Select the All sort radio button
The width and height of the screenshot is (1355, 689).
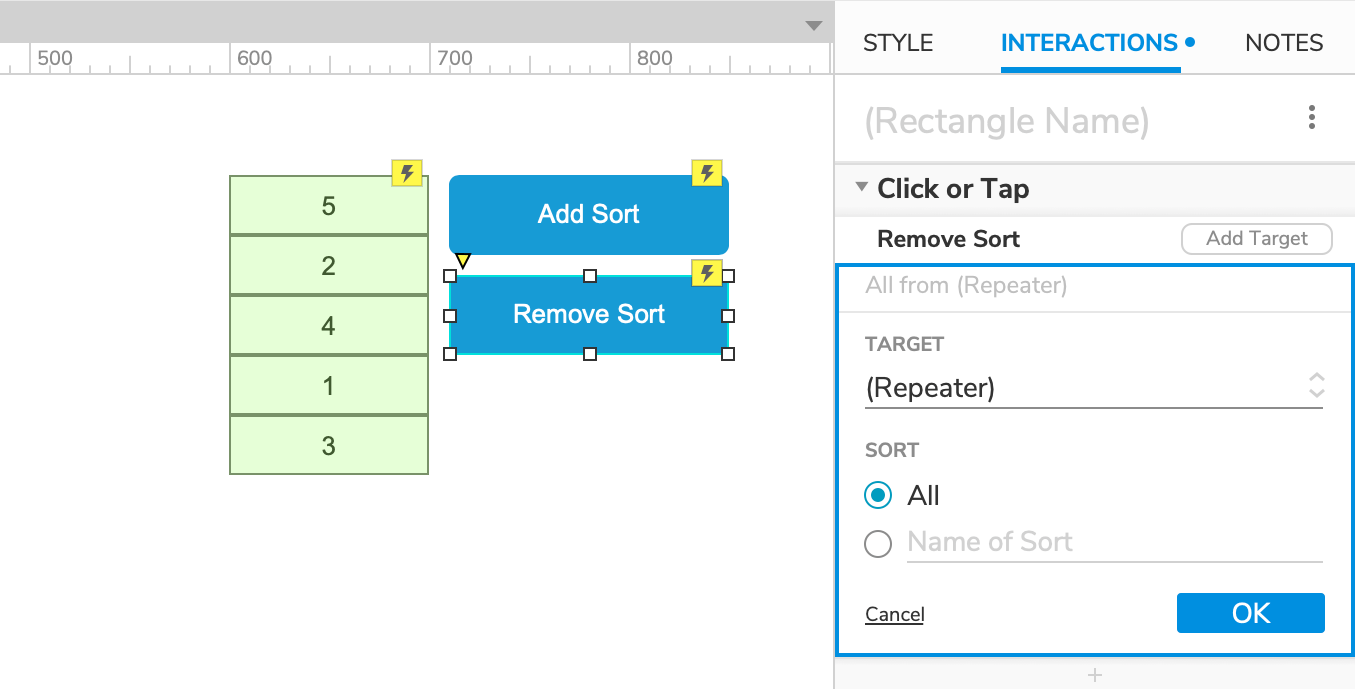pos(877,495)
